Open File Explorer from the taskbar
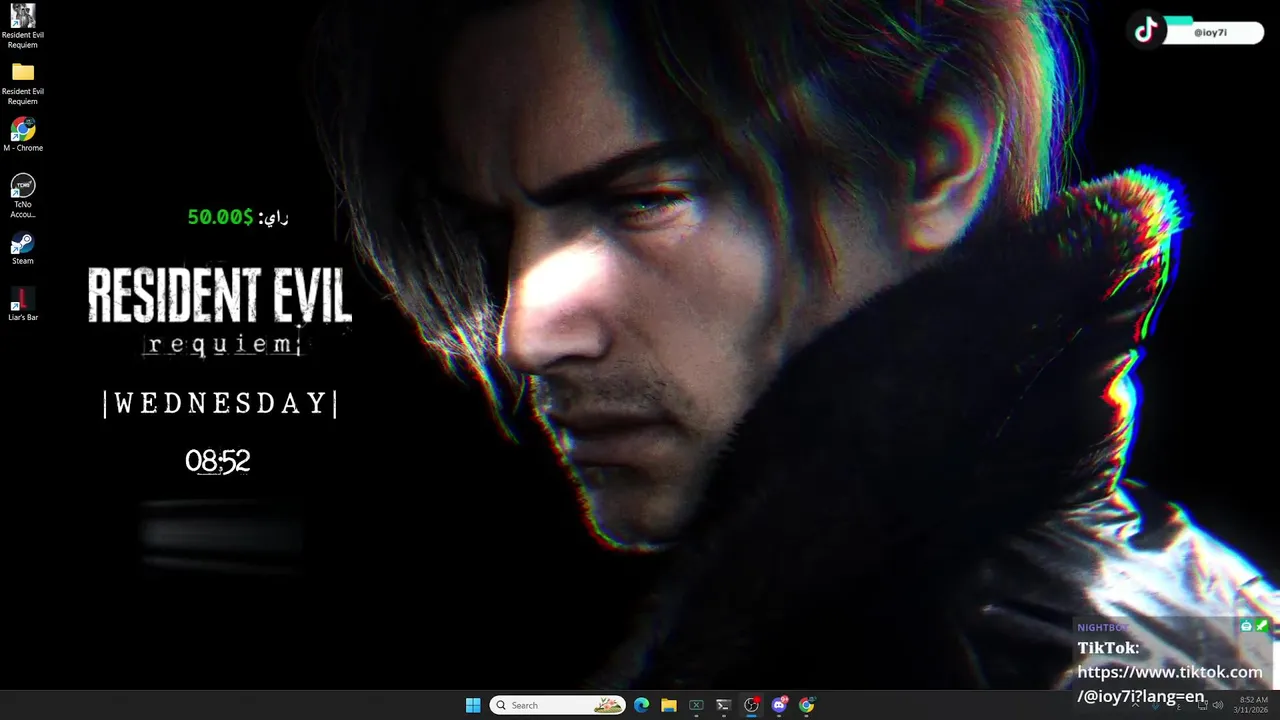 669,705
